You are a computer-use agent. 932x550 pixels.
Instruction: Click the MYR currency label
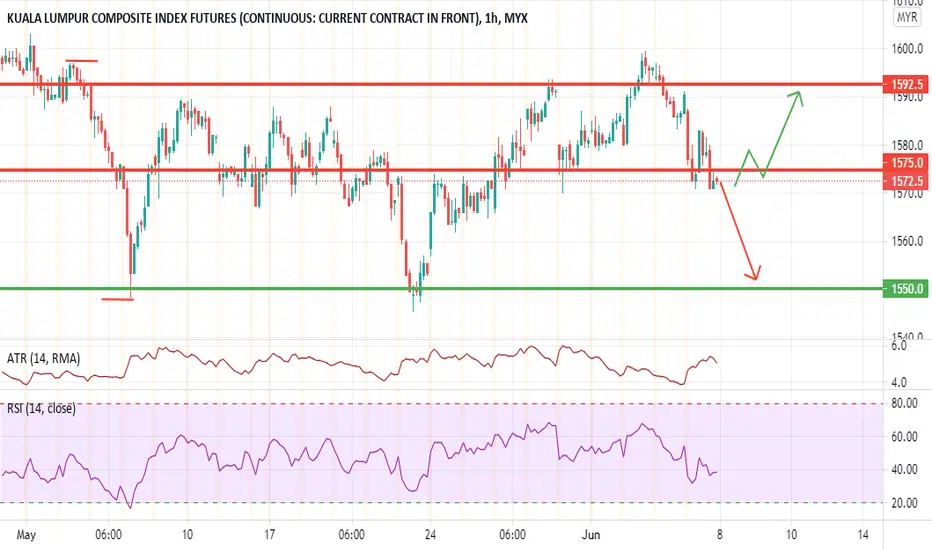coord(907,17)
